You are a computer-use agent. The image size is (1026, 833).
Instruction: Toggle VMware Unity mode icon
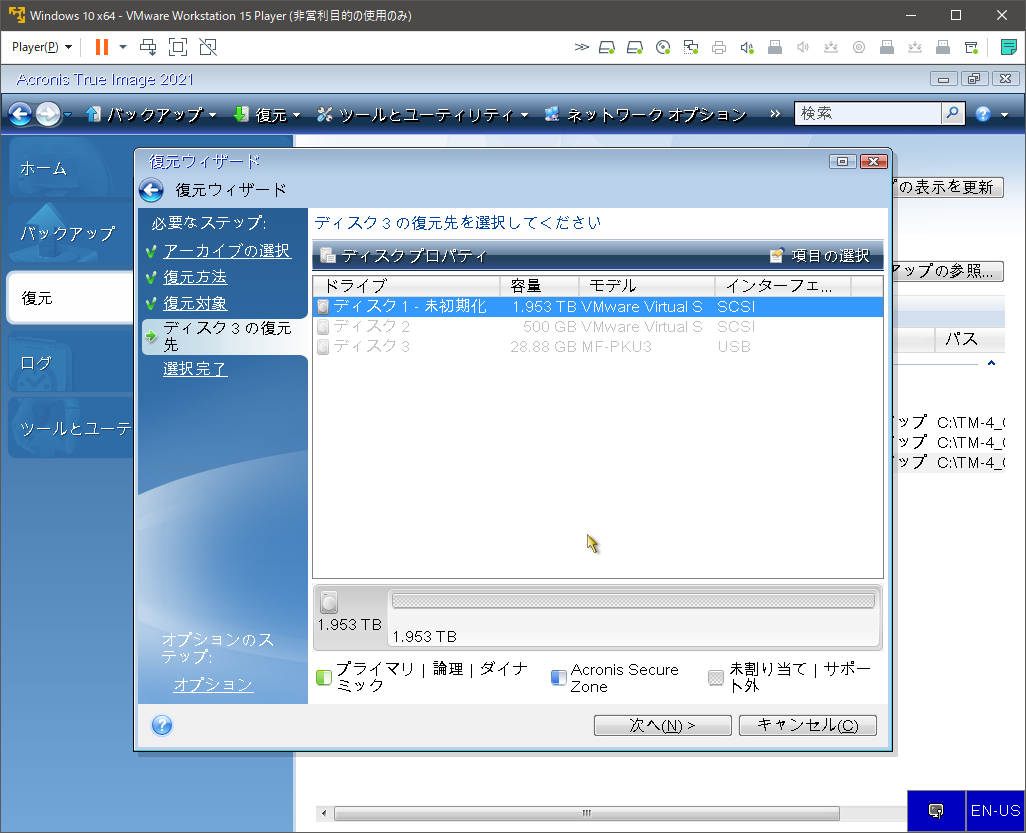(208, 47)
